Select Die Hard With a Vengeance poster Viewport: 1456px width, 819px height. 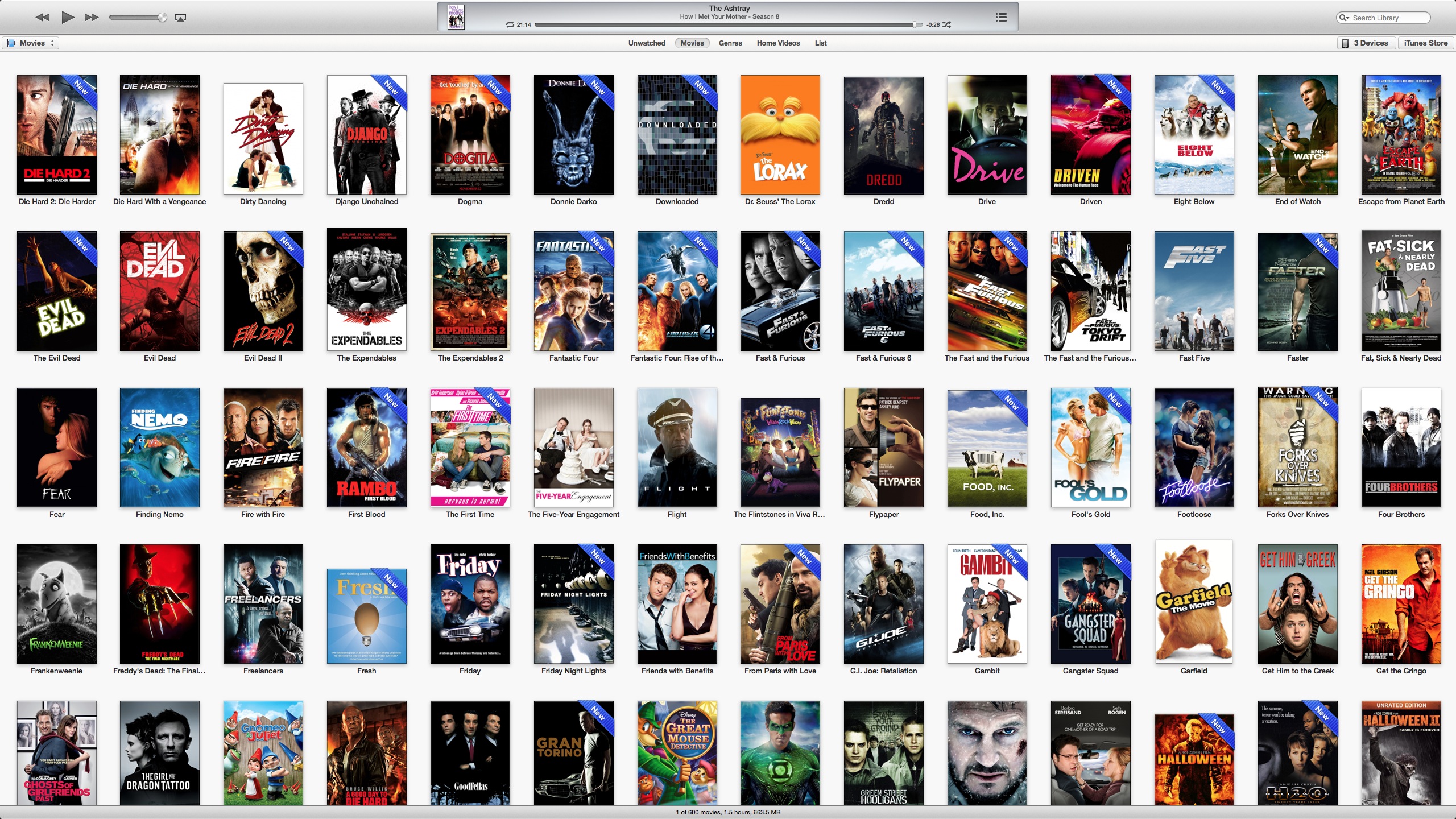[160, 135]
